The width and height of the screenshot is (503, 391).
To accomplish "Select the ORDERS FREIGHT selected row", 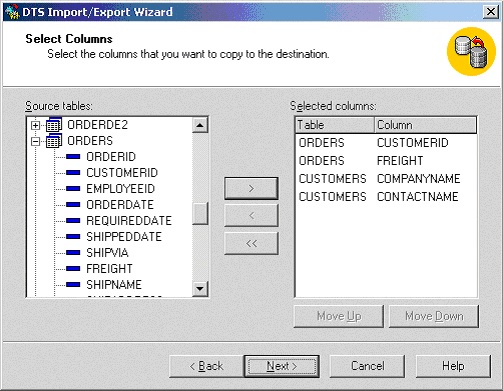I will point(386,161).
